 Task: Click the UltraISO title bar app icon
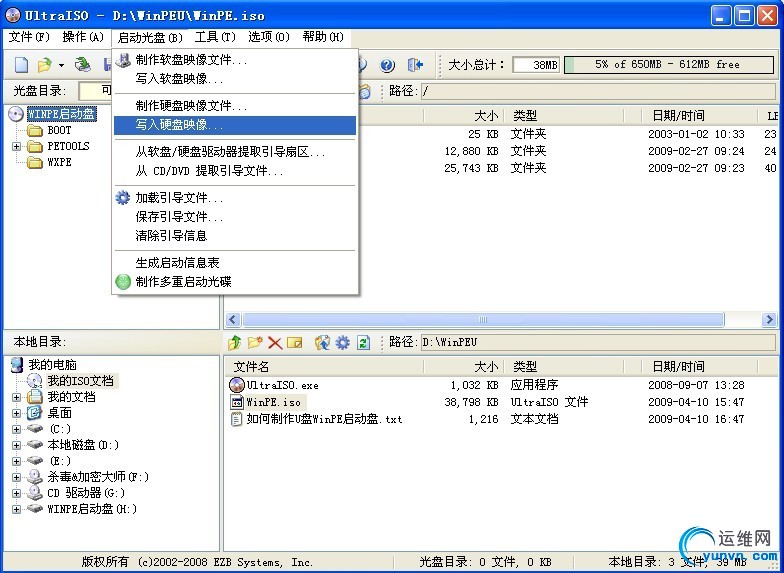[13, 16]
